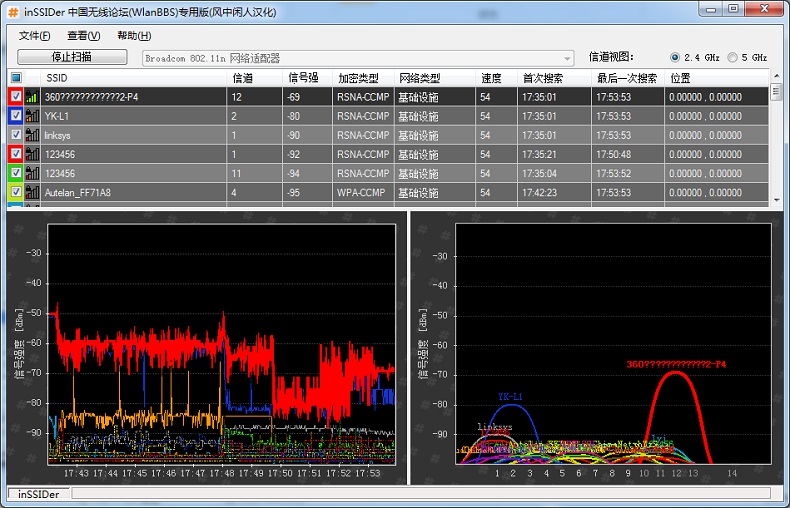Toggle checkbox for the linksys network
The height and width of the screenshot is (508, 790).
coord(16,135)
